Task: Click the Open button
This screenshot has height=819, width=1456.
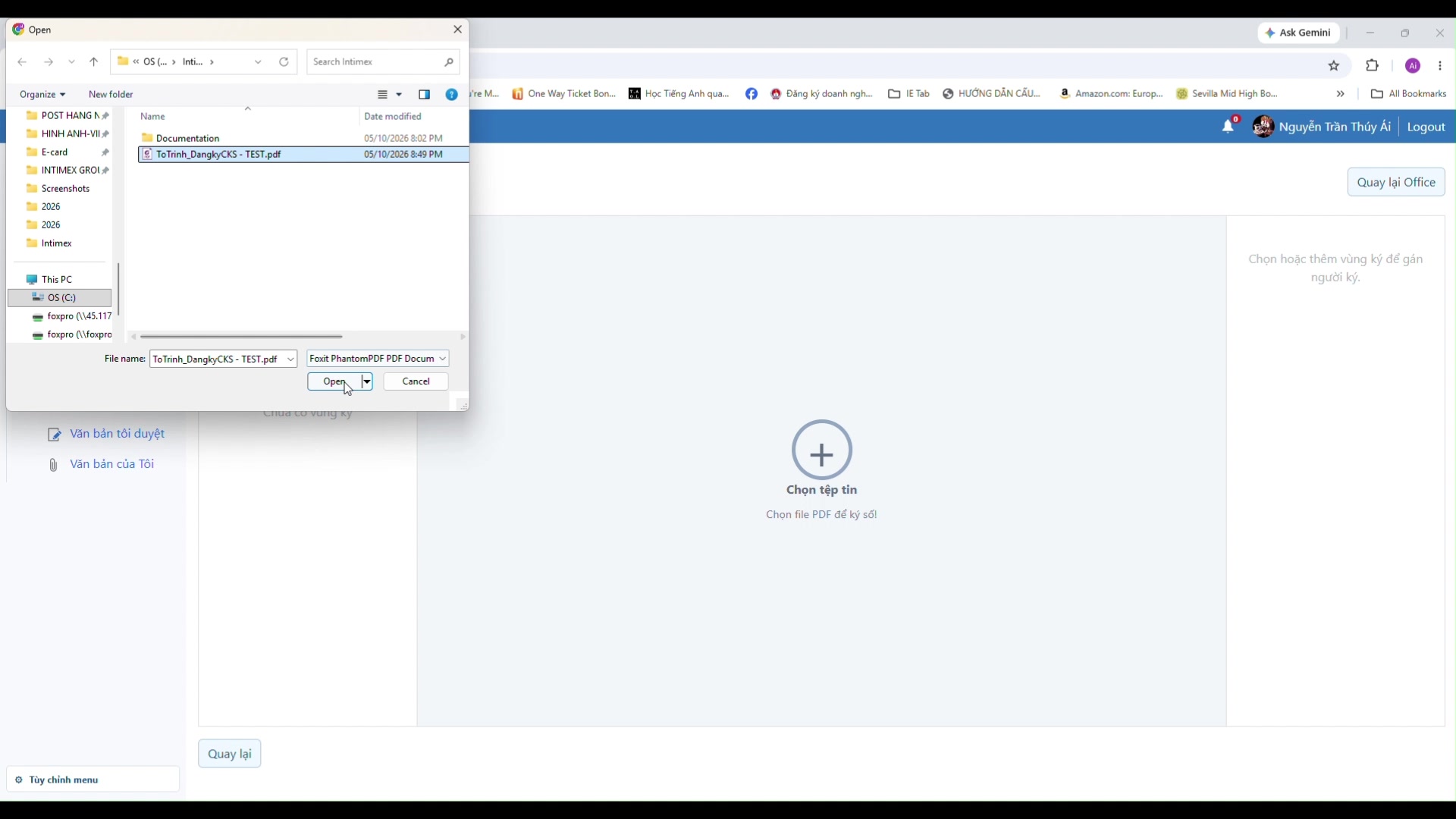Action: point(334,382)
